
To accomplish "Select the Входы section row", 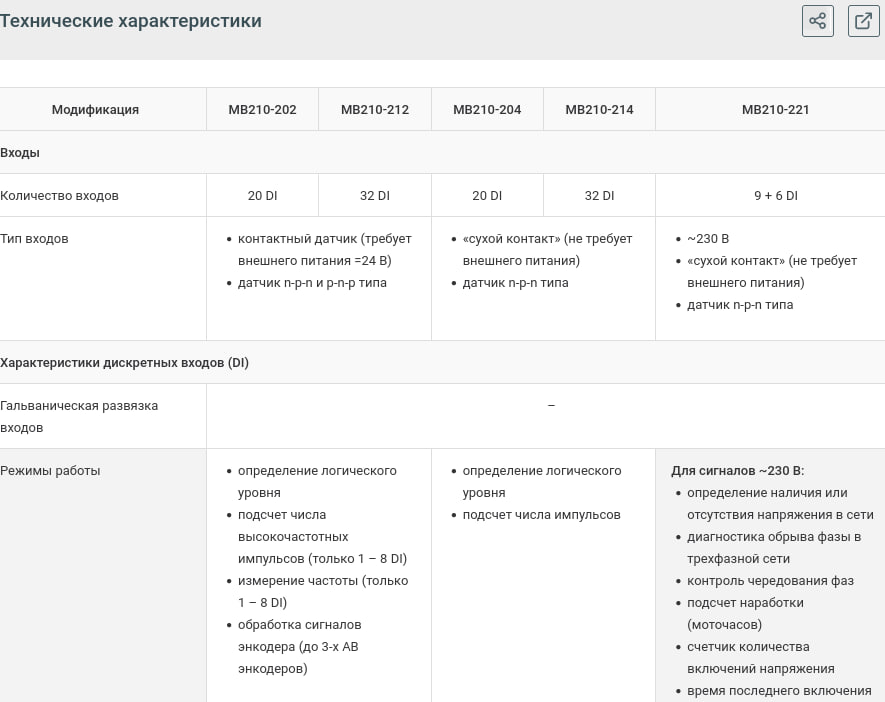I will 442,152.
